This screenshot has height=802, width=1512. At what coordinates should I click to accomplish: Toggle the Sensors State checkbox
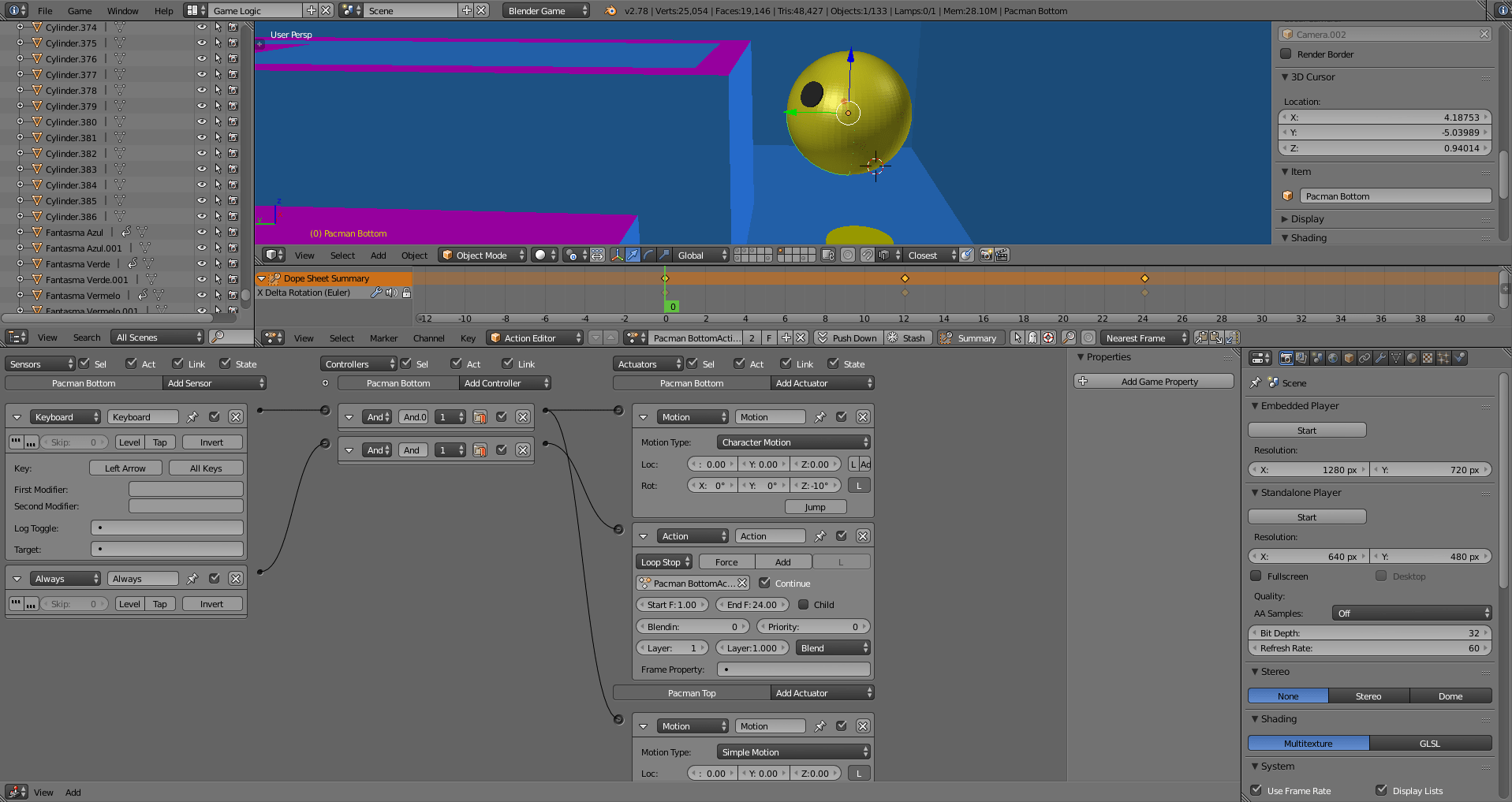226,364
